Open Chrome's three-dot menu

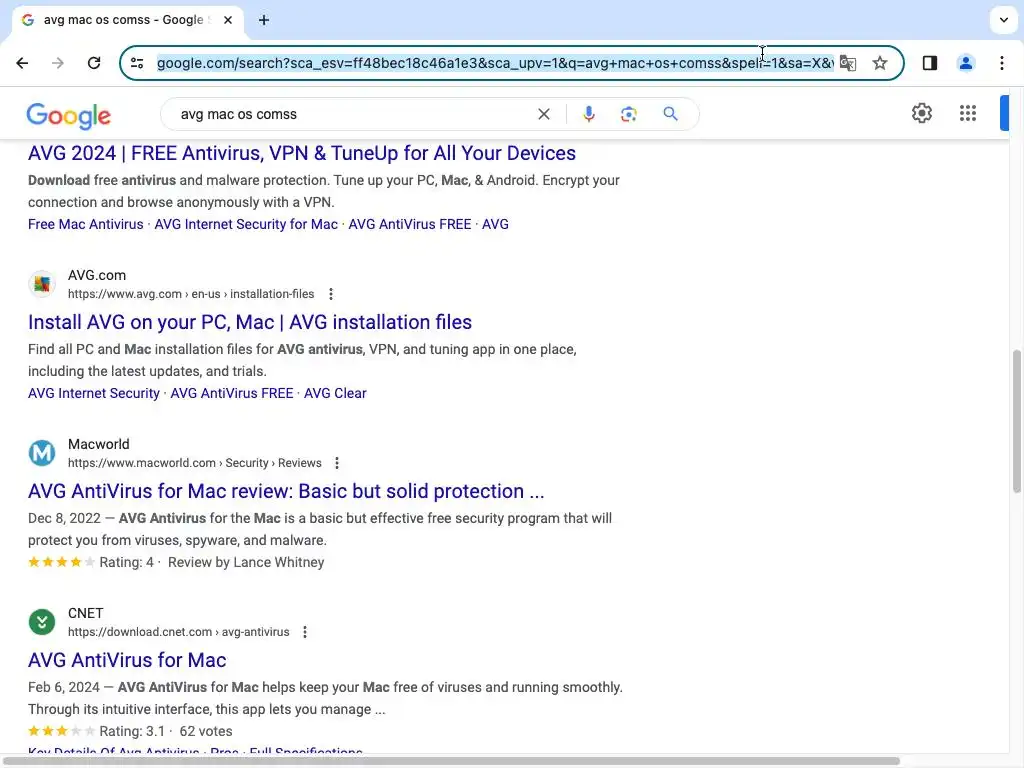pos(1002,63)
